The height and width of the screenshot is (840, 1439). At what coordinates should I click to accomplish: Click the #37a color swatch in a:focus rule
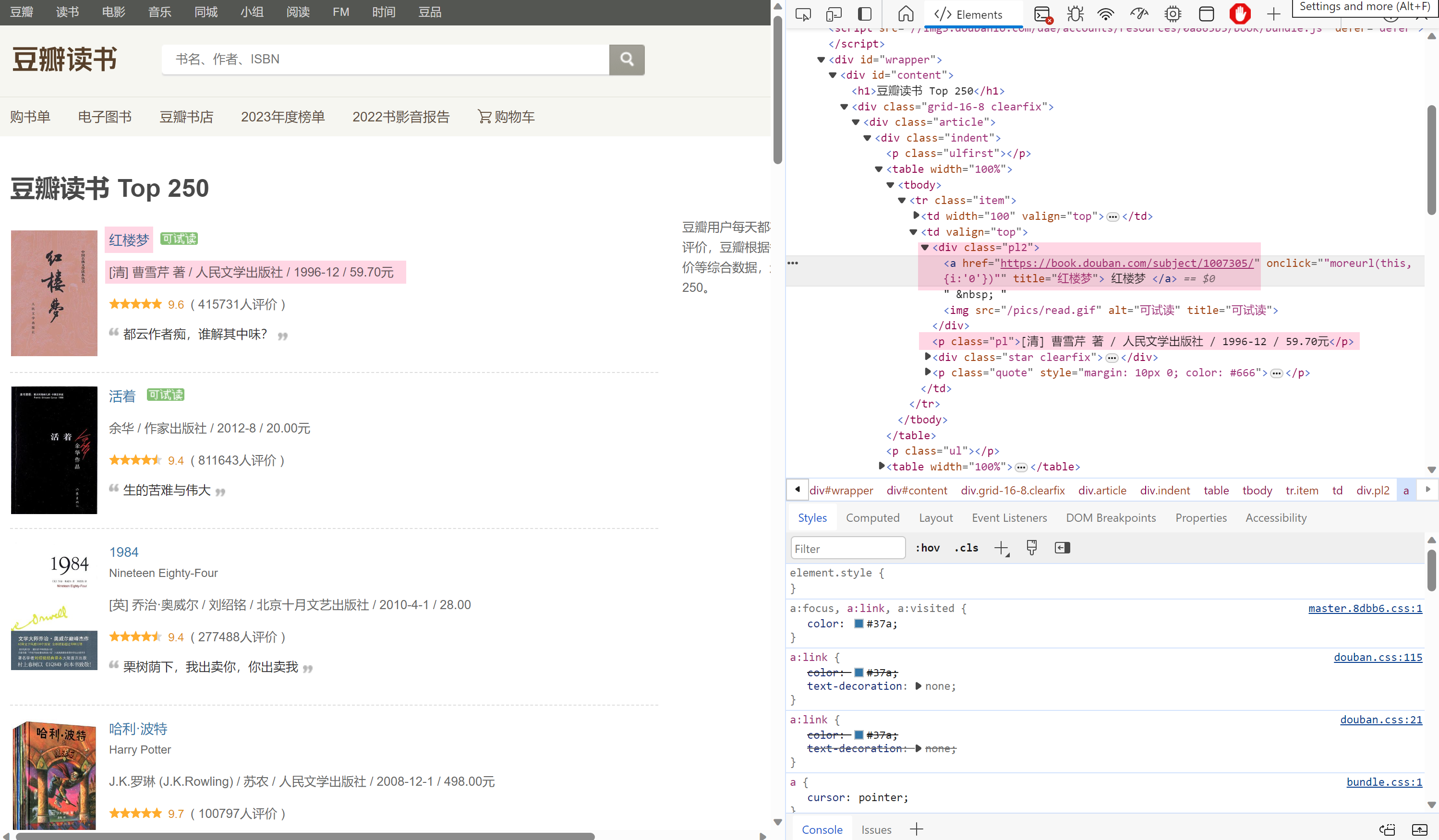pos(858,624)
